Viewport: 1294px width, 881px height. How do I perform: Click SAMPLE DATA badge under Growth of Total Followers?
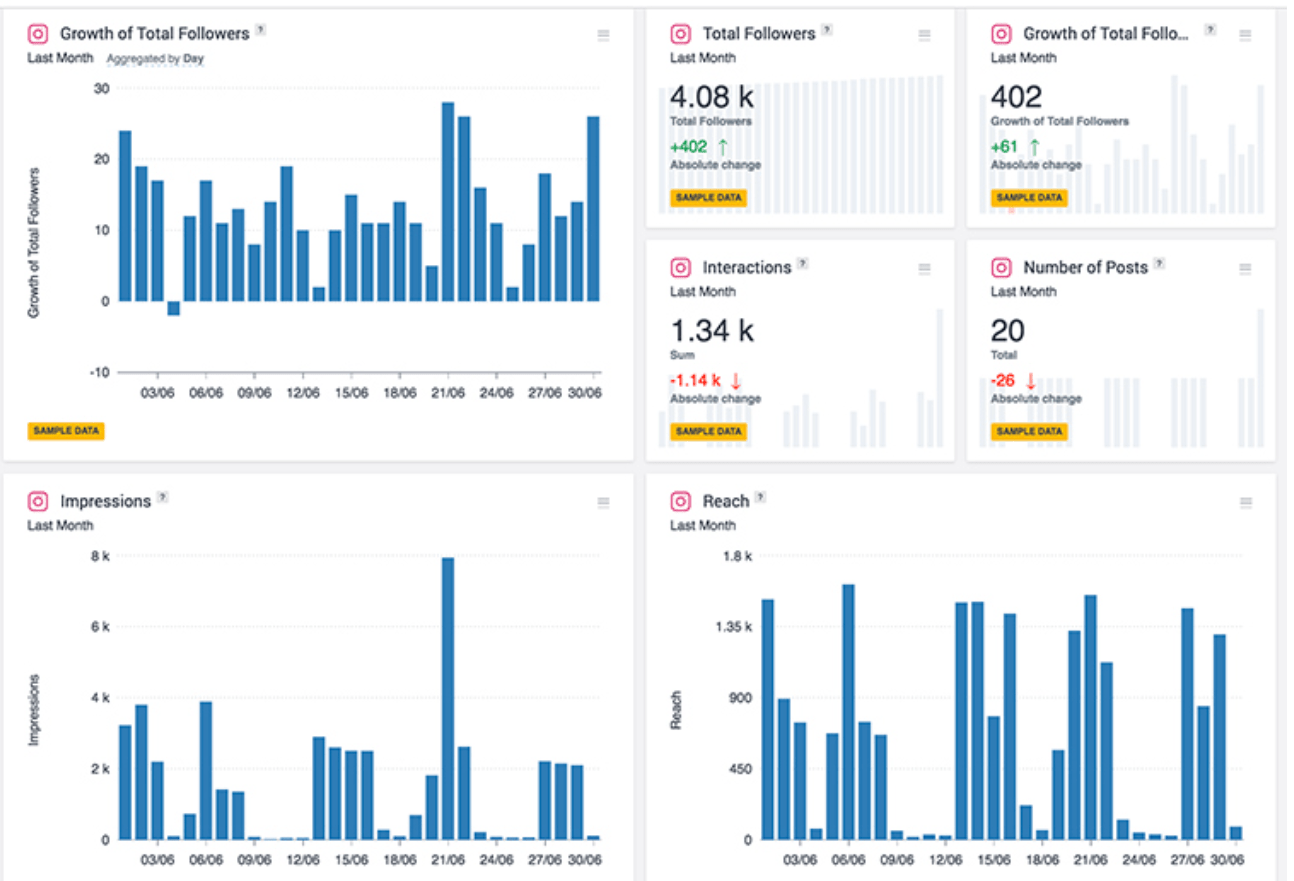66,430
